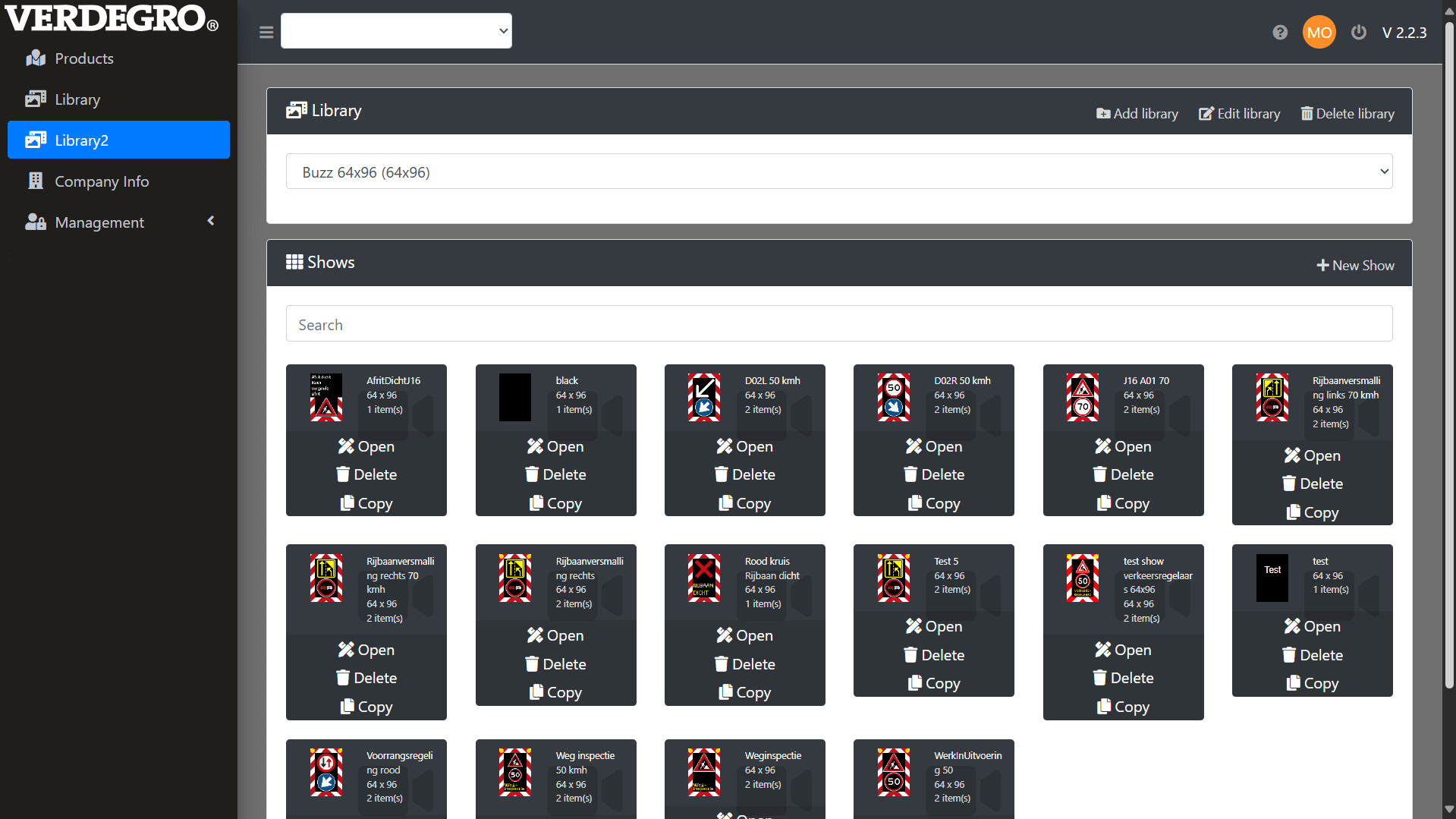
Task: Click open tools icon for test show
Action: click(x=1292, y=626)
